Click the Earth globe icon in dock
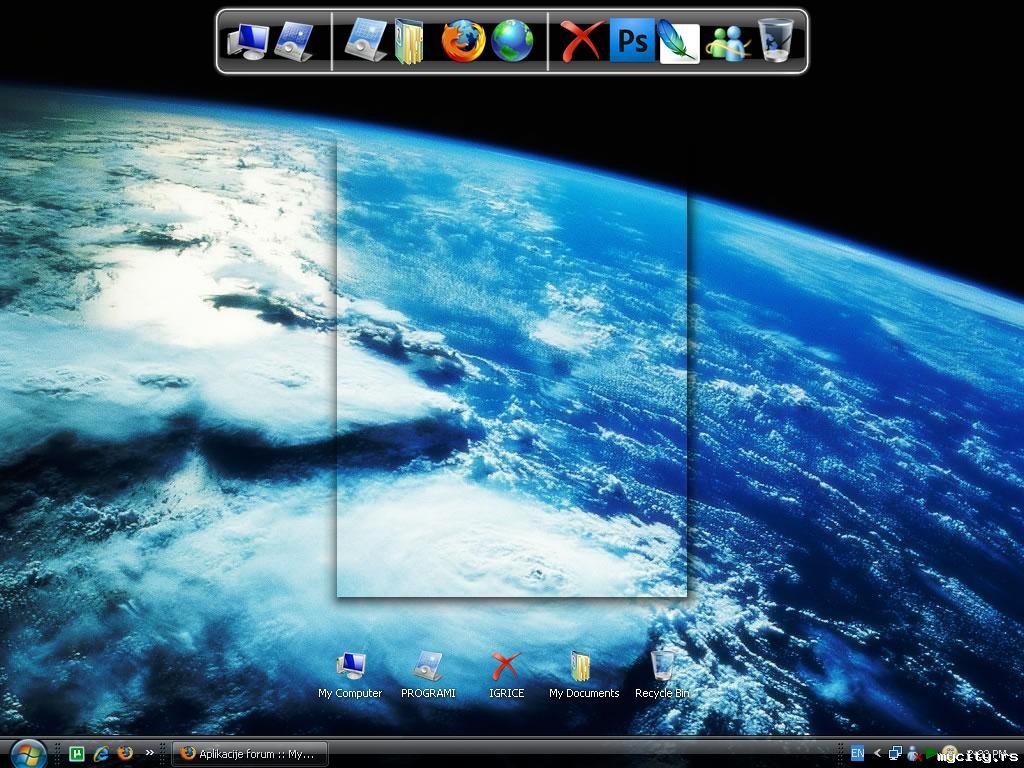 (x=512, y=40)
